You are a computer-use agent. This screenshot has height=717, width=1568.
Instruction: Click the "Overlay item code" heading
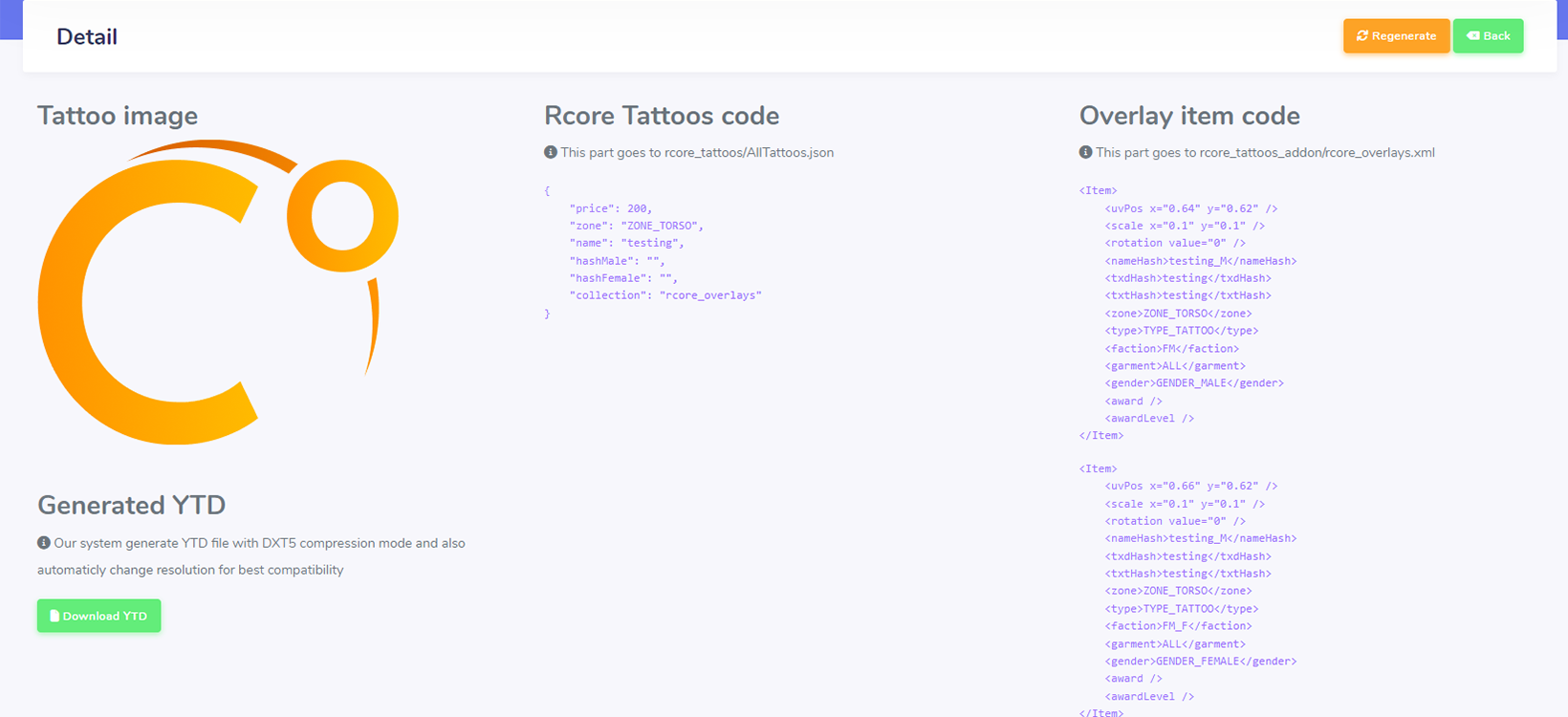click(1189, 116)
